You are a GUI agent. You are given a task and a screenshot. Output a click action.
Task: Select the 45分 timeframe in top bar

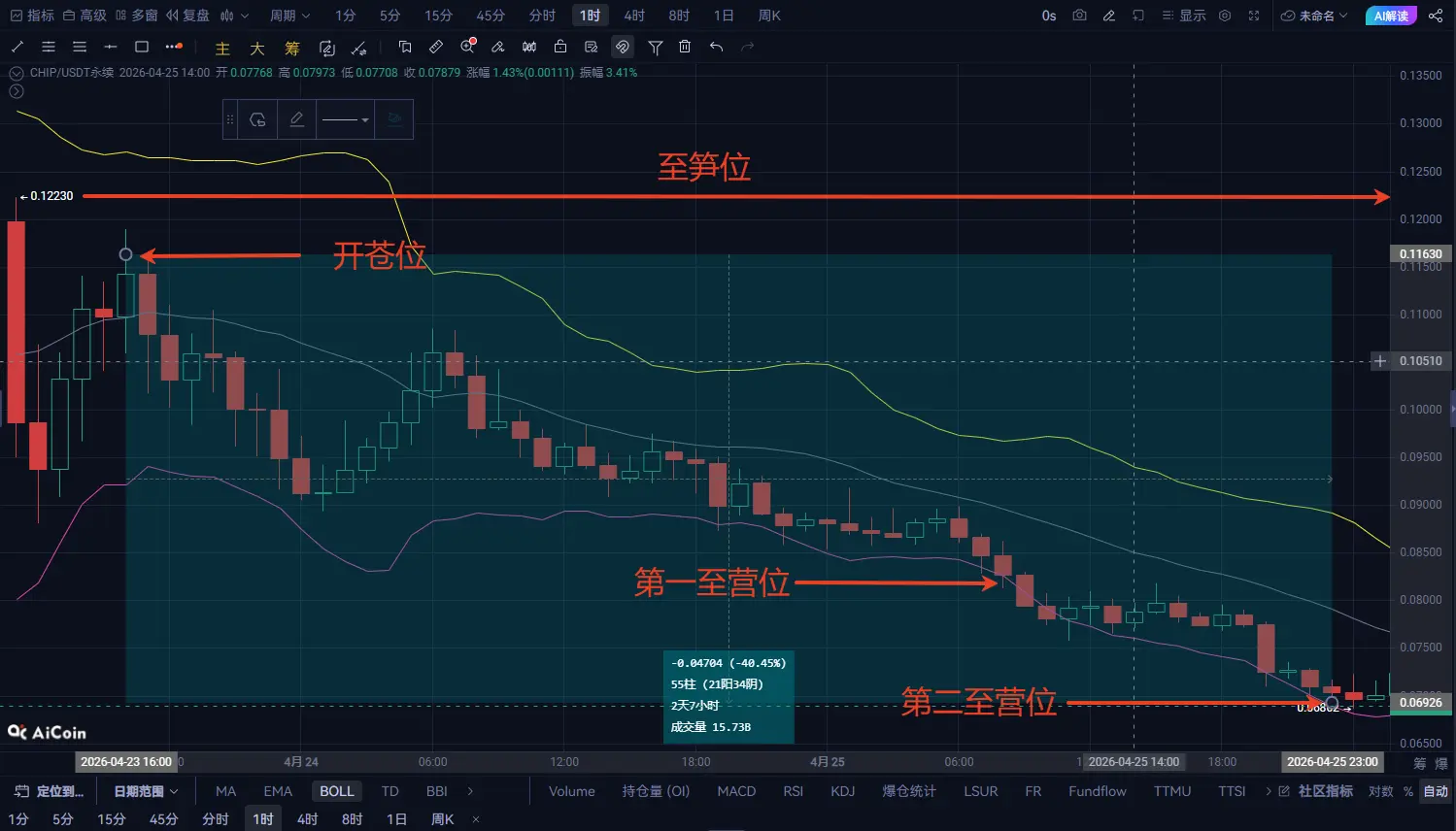491,16
